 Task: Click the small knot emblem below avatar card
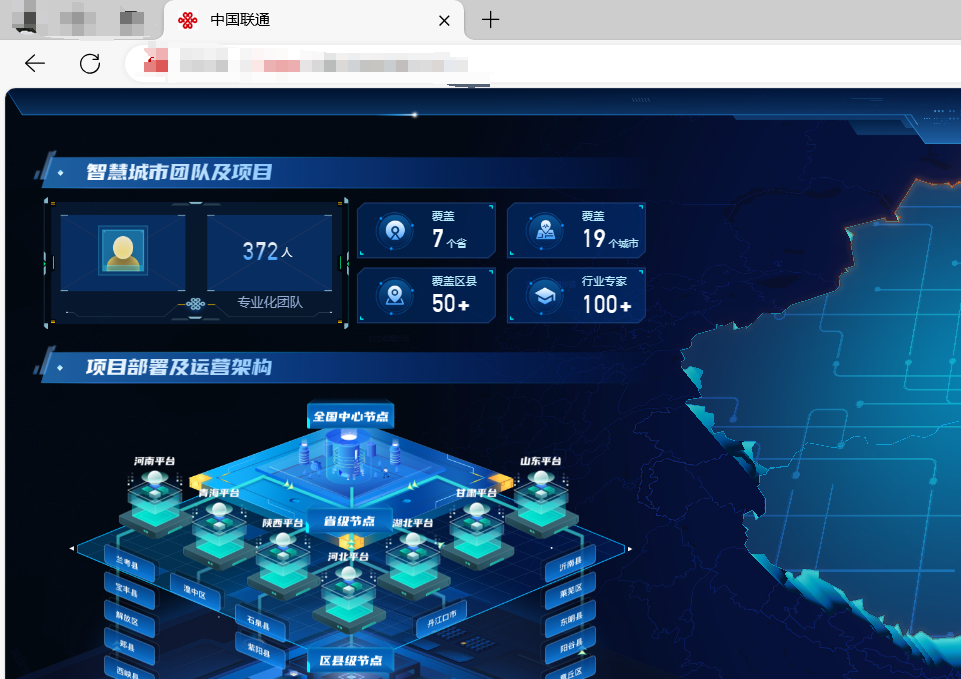195,304
